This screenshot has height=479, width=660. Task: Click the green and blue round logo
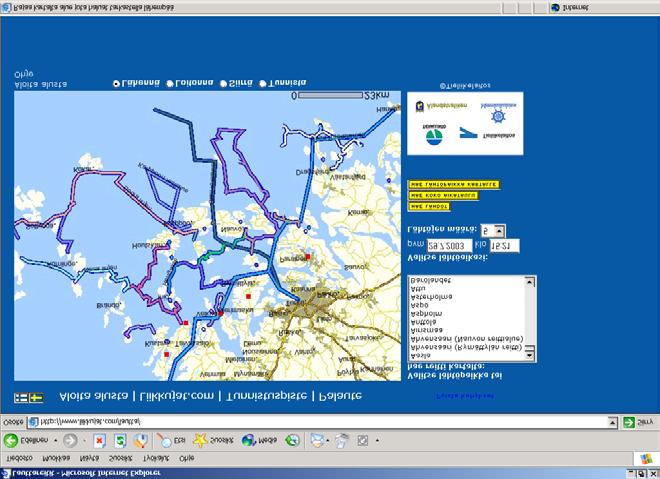click(x=434, y=135)
